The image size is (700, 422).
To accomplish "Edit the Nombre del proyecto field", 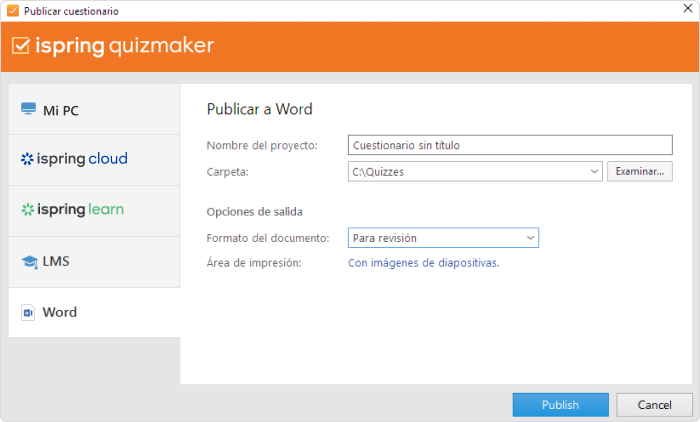I will (510, 145).
